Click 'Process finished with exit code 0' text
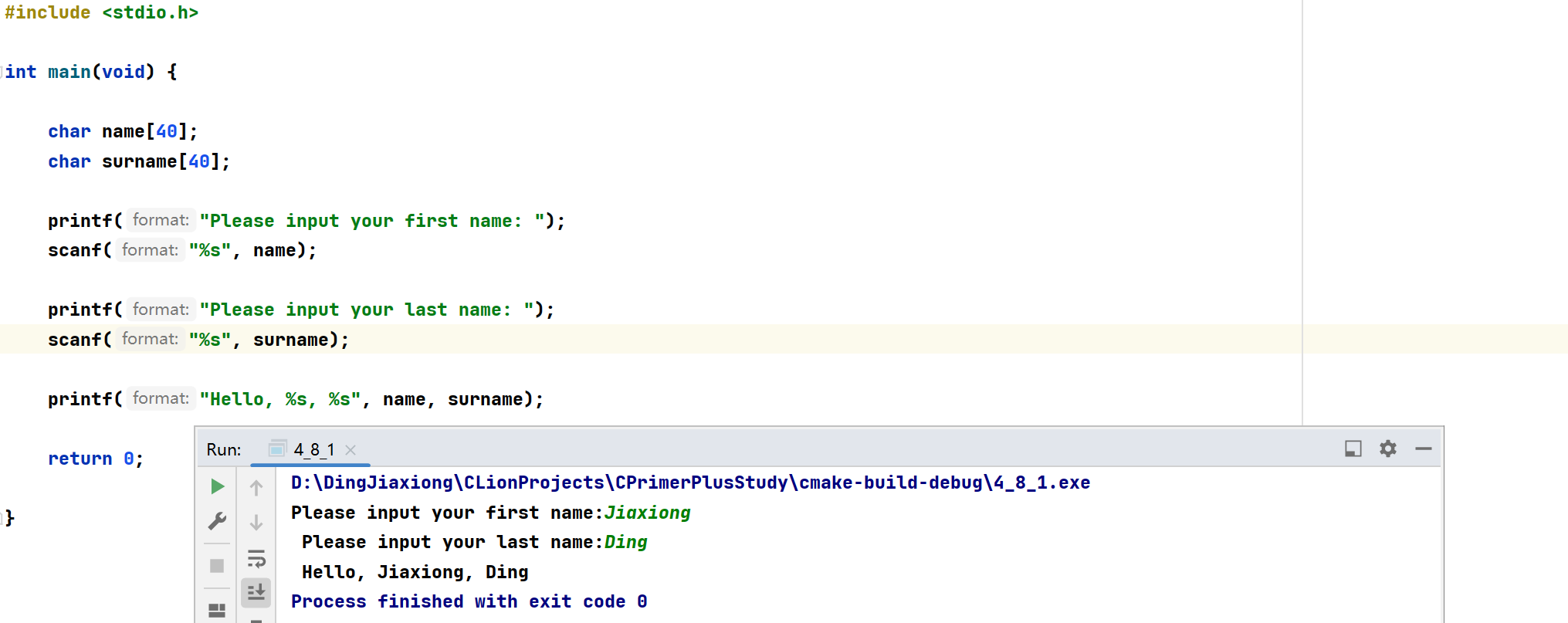1568x623 pixels. [469, 601]
